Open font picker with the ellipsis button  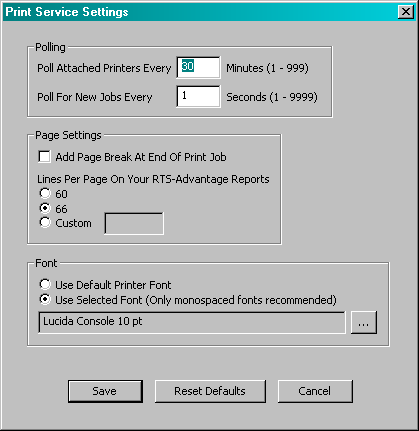(x=364, y=322)
